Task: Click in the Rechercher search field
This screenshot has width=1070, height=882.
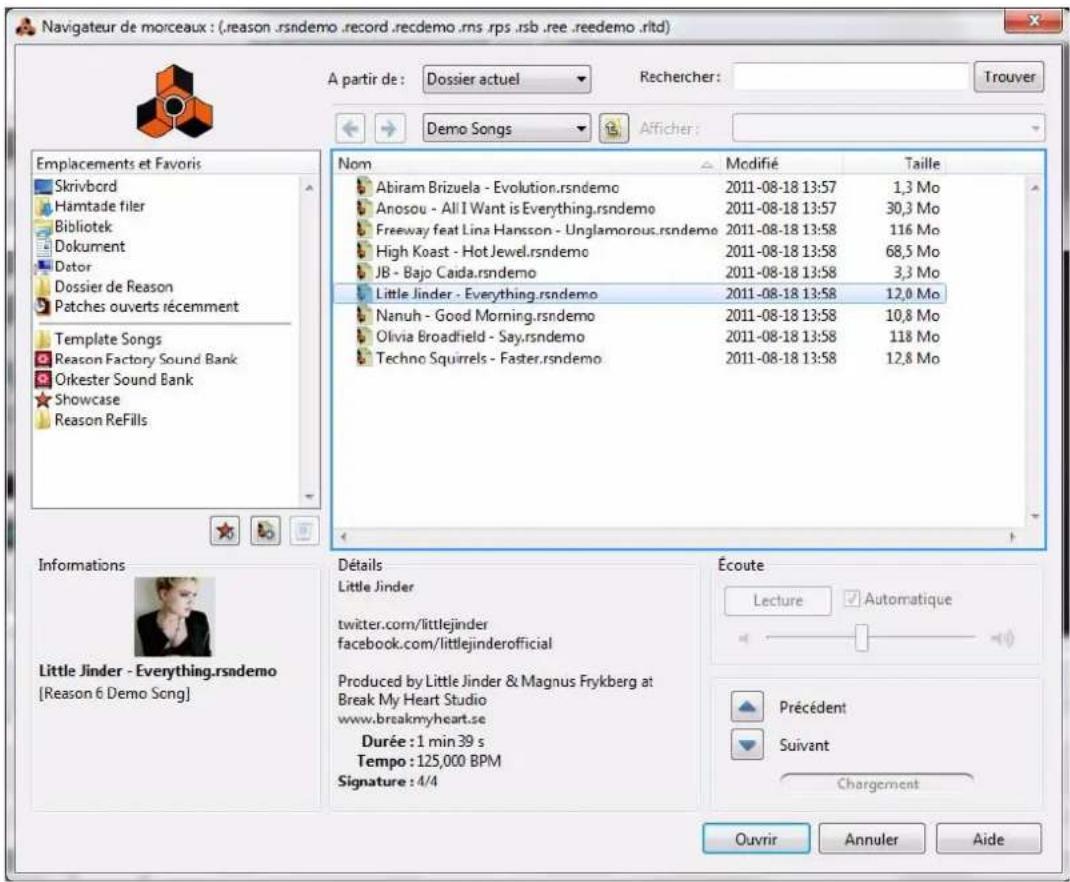Action: tap(852, 76)
